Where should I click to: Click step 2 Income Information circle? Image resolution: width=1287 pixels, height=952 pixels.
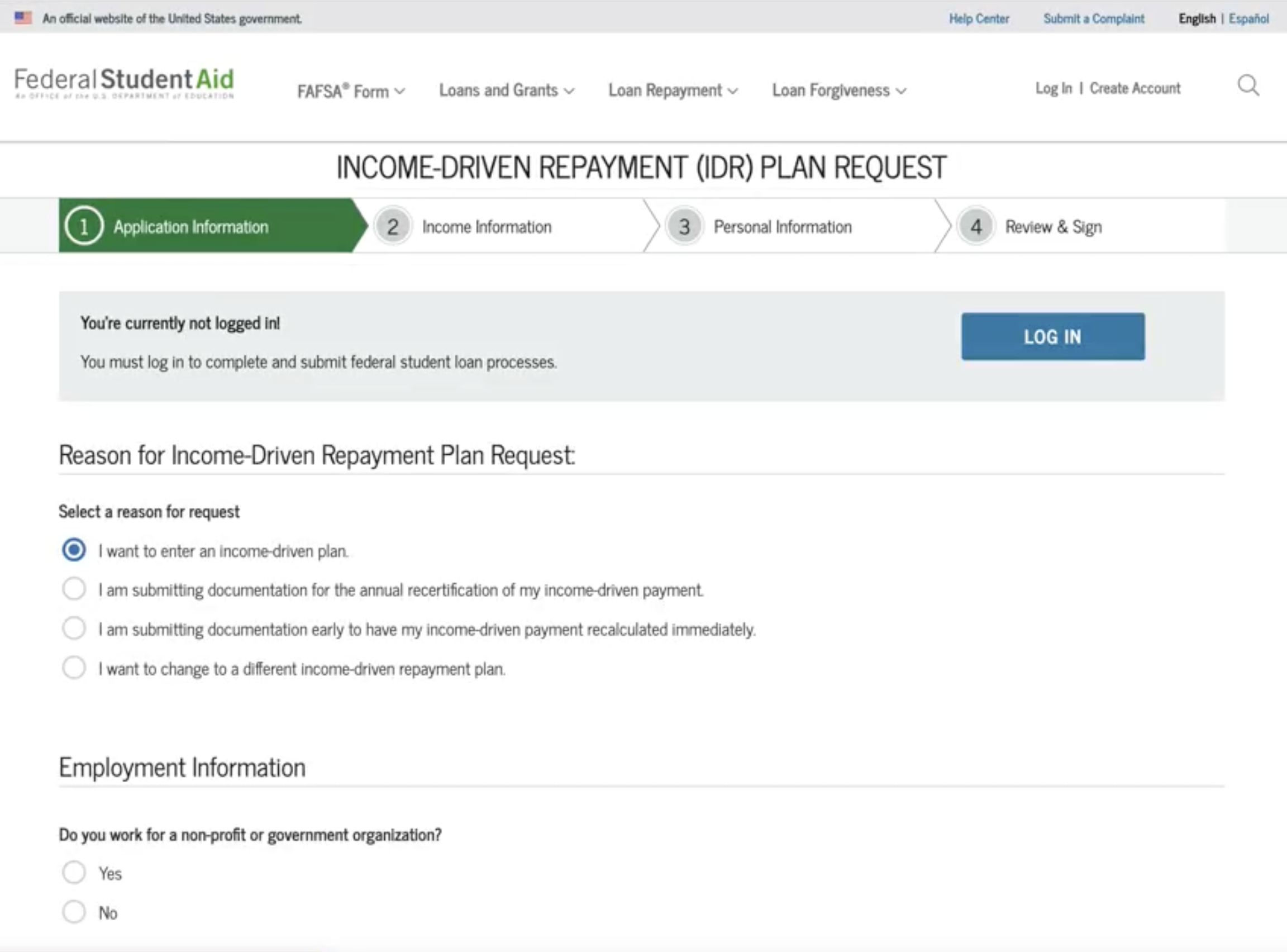click(x=392, y=226)
